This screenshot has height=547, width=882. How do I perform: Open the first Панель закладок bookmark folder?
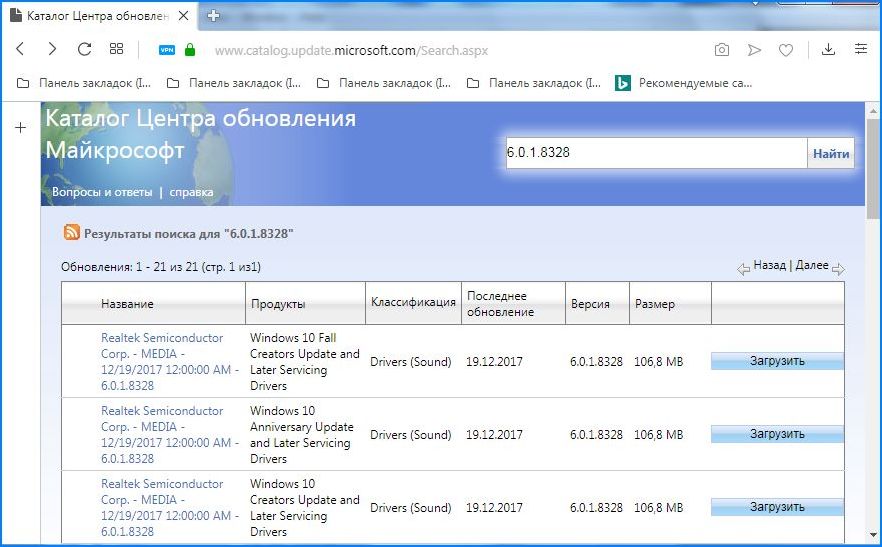[x=84, y=83]
